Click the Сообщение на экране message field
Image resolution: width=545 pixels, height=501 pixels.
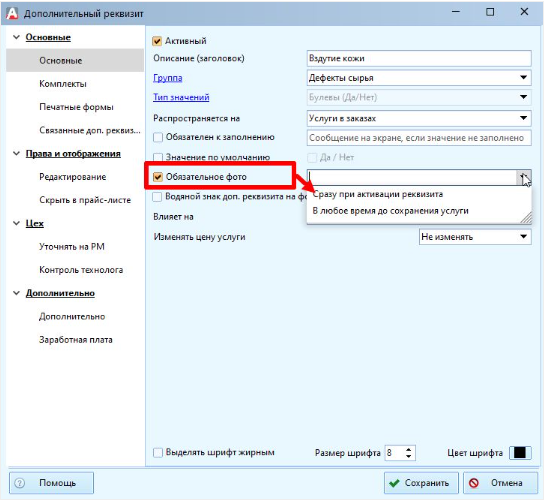[419, 138]
